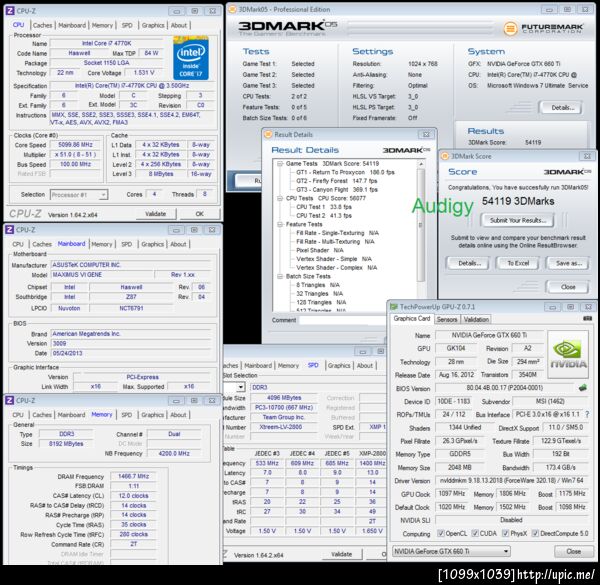Close the Result Details dialog with its X
The height and width of the screenshot is (585, 600).
pos(426,134)
